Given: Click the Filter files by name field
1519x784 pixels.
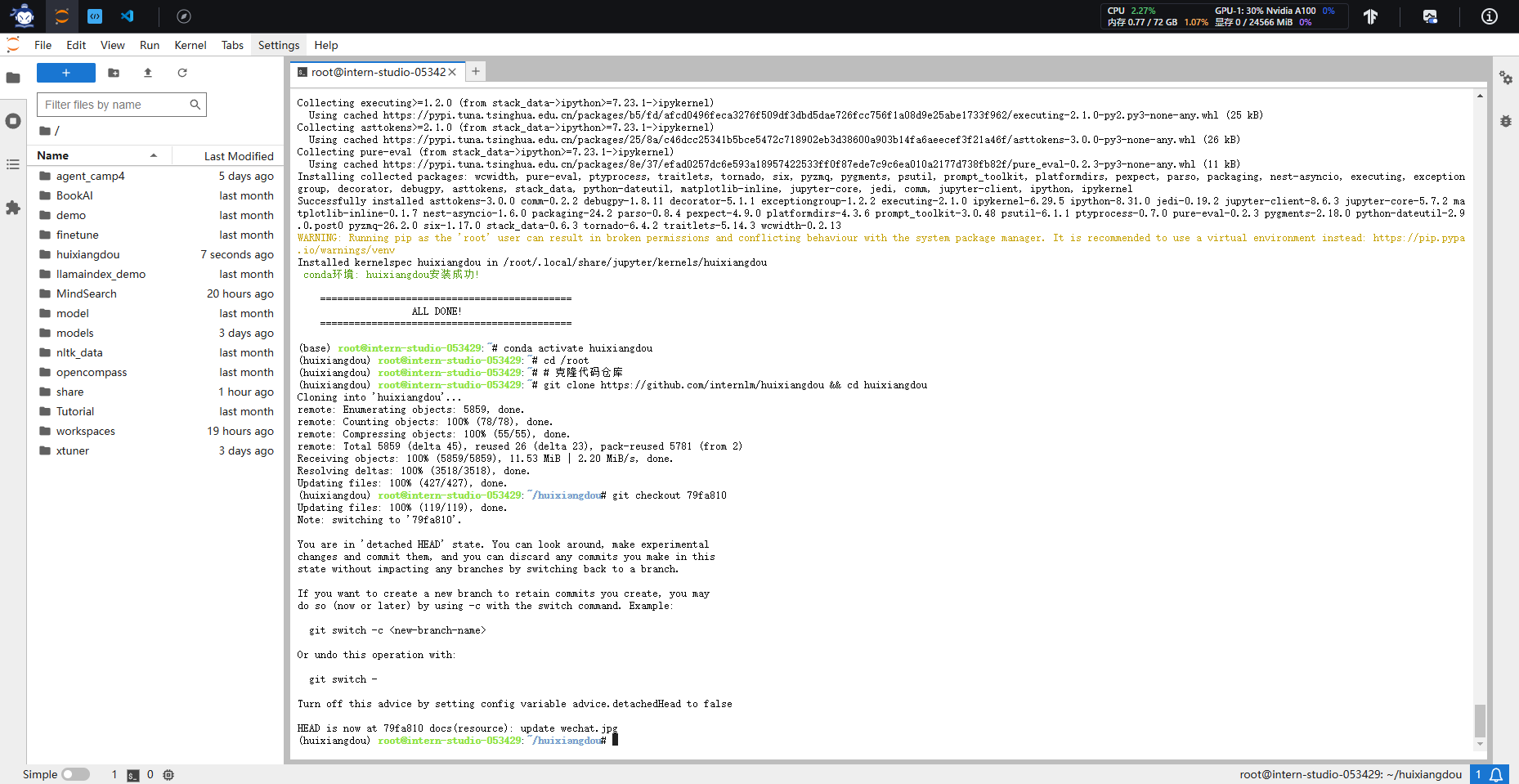Looking at the screenshot, I should click(x=122, y=105).
